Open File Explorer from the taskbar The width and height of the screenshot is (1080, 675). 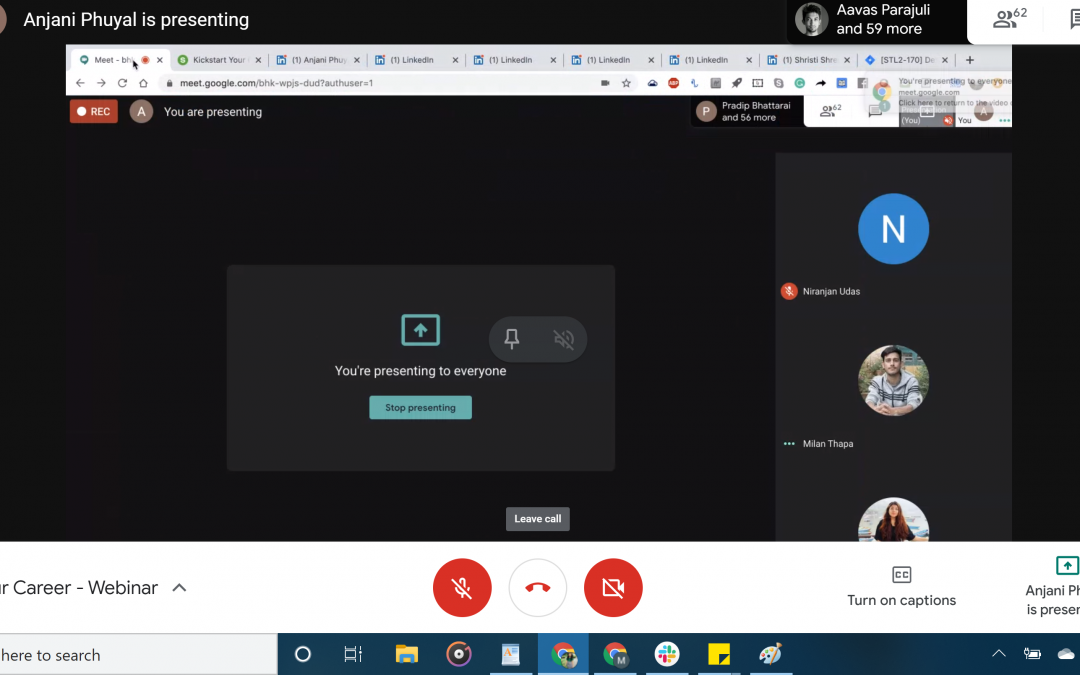pos(406,654)
